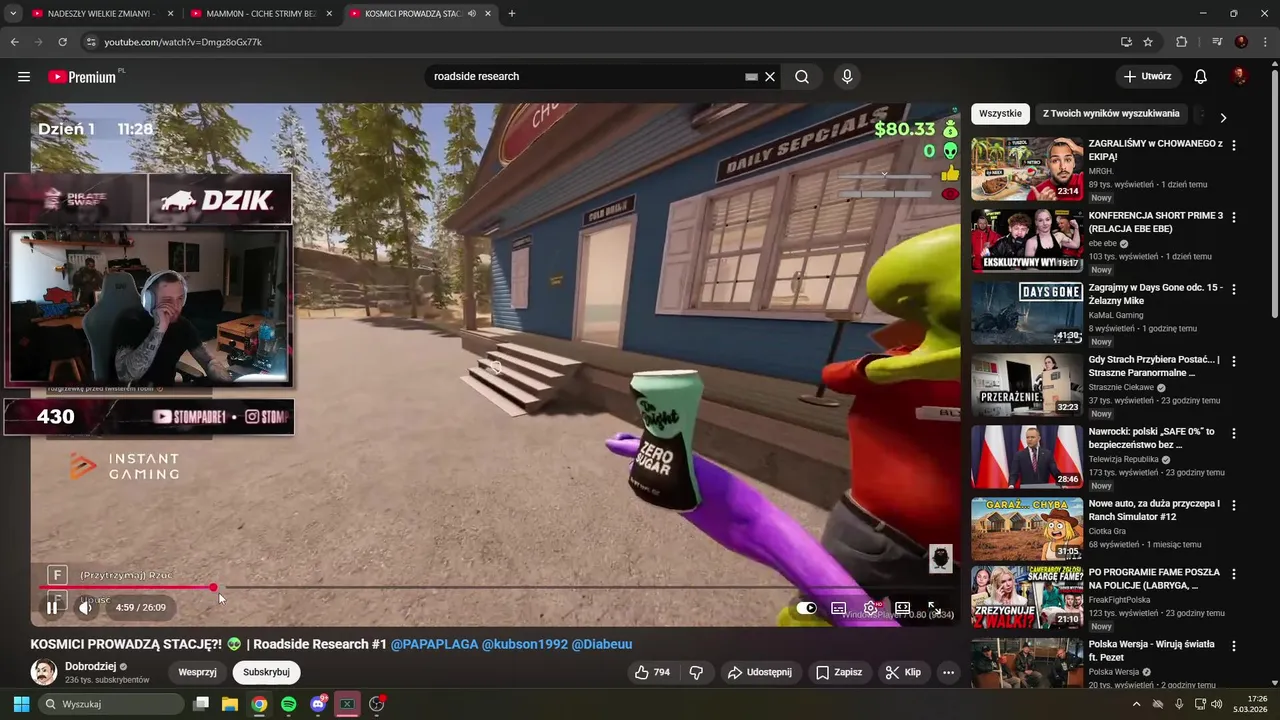Image resolution: width=1280 pixels, height=720 pixels.
Task: Open Dobrodziej channel avatar
Action: 44,672
